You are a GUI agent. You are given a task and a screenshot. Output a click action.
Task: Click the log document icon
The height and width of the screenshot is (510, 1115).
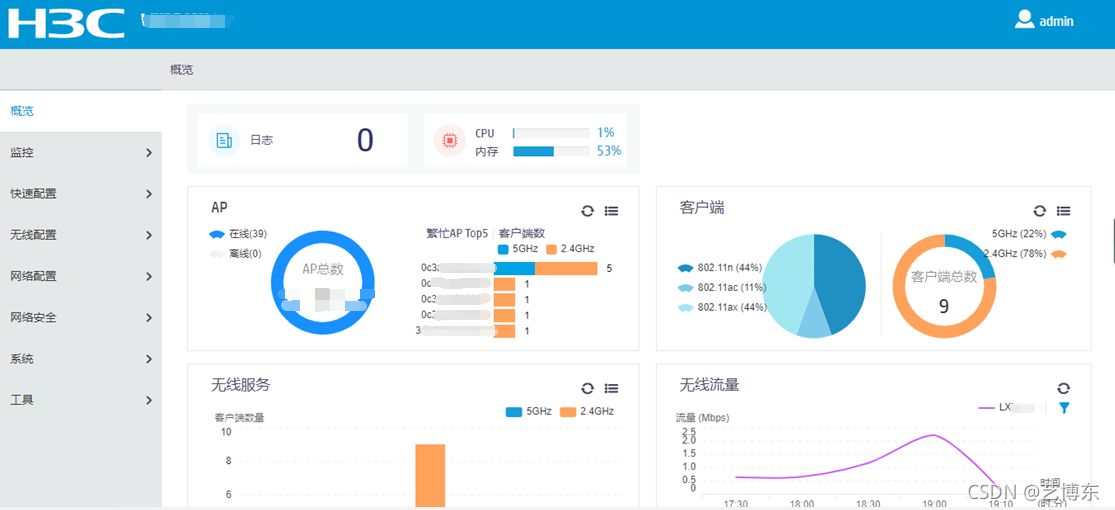pyautogui.click(x=224, y=140)
